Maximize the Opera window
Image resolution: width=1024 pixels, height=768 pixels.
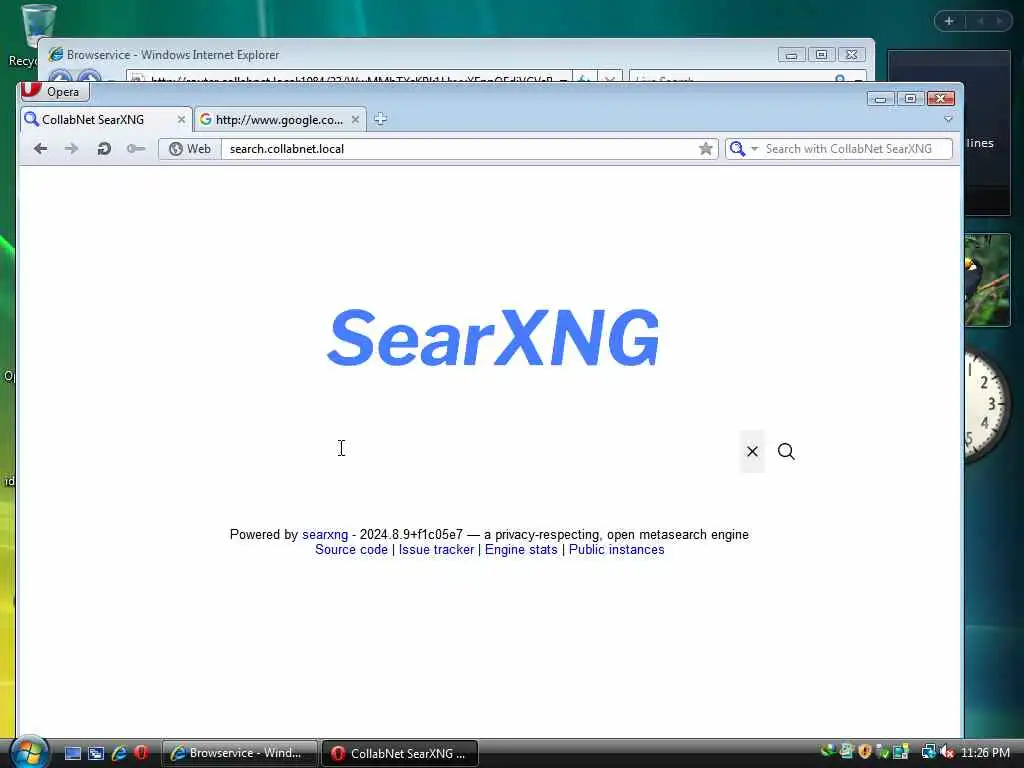click(x=910, y=99)
